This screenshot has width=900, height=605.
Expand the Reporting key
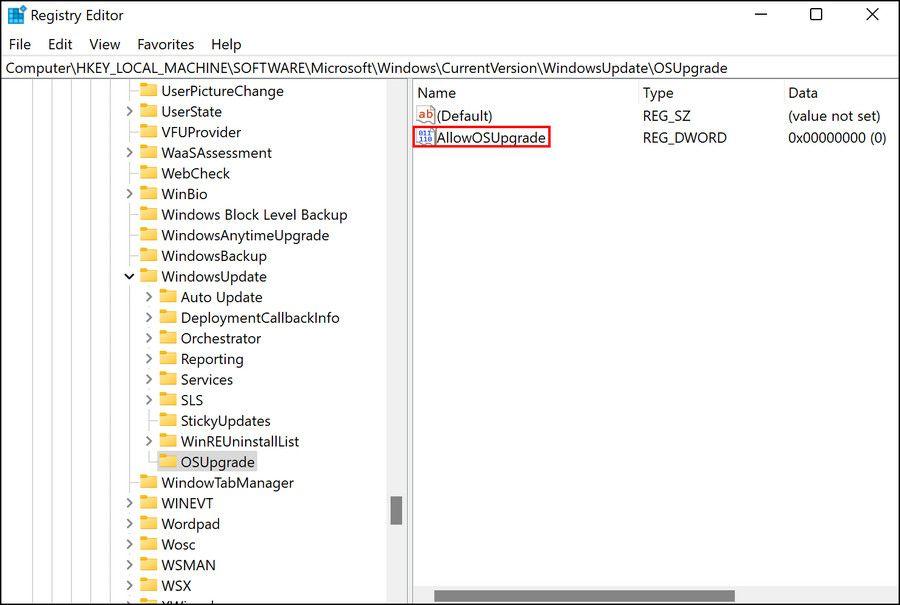149,359
